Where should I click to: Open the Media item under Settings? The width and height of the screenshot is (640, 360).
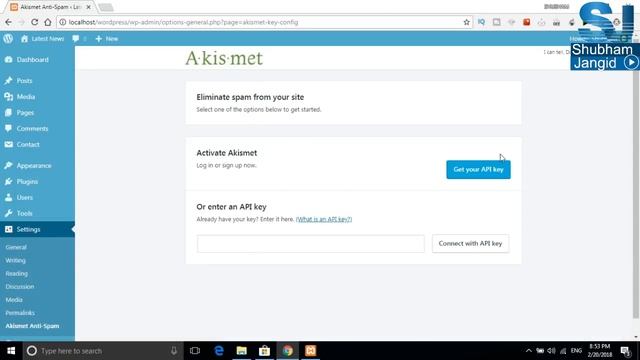[14, 300]
